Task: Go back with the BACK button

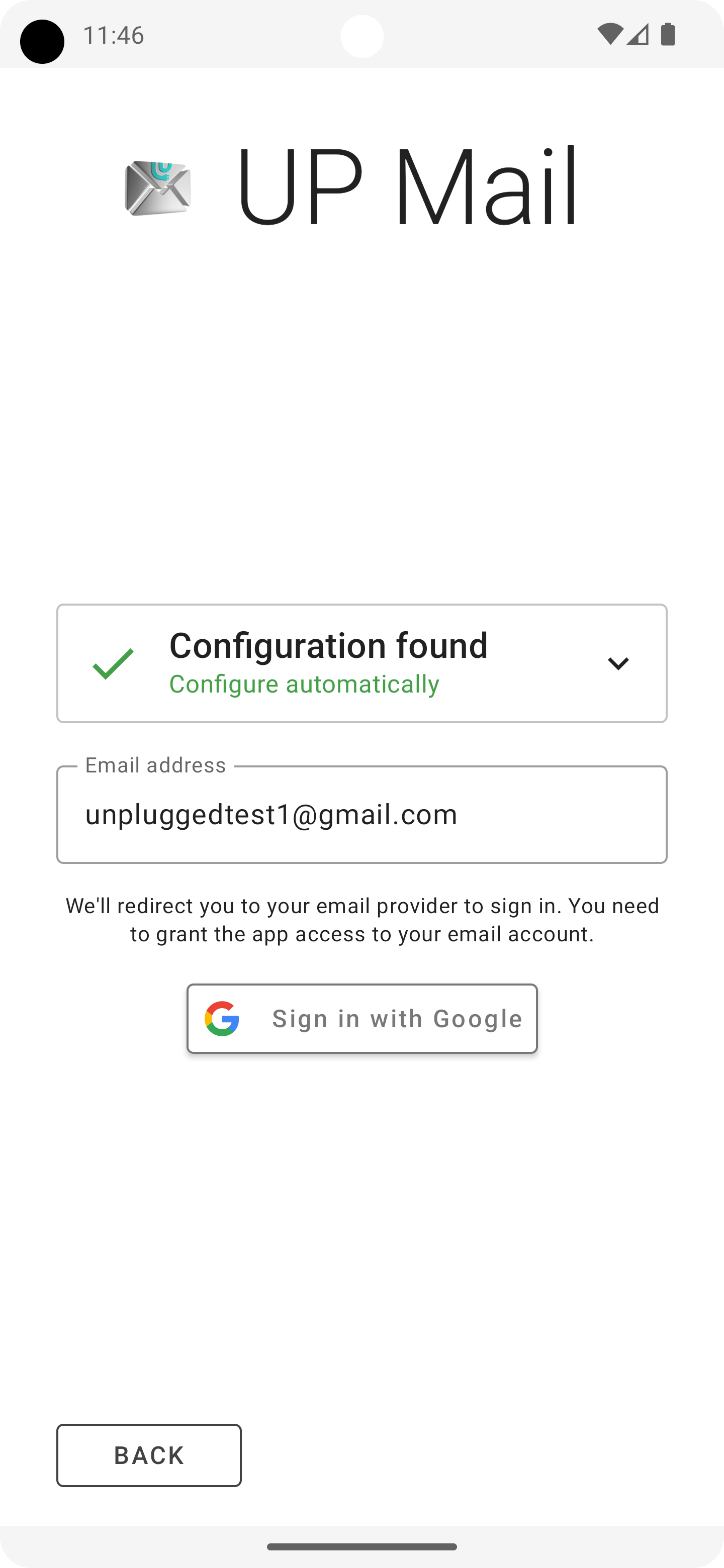Action: pyautogui.click(x=149, y=1455)
